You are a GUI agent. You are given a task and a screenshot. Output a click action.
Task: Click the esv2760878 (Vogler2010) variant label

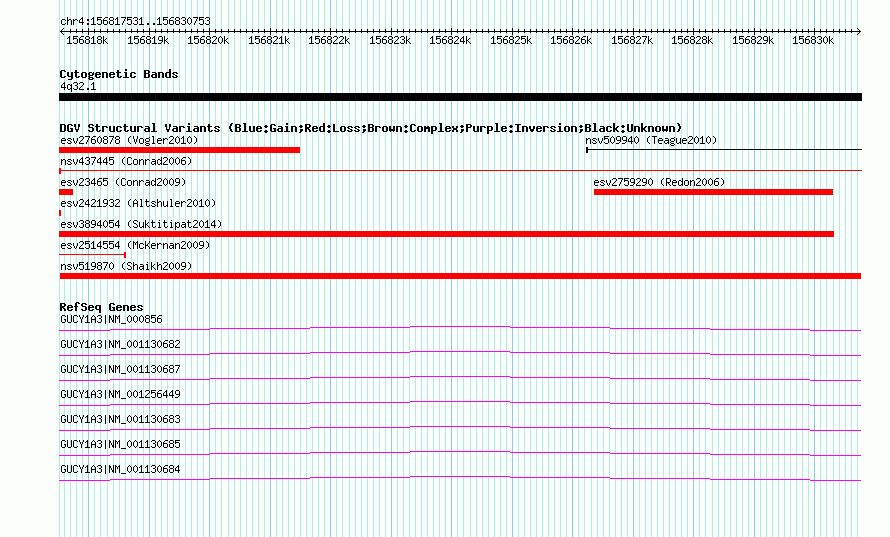pyautogui.click(x=129, y=140)
